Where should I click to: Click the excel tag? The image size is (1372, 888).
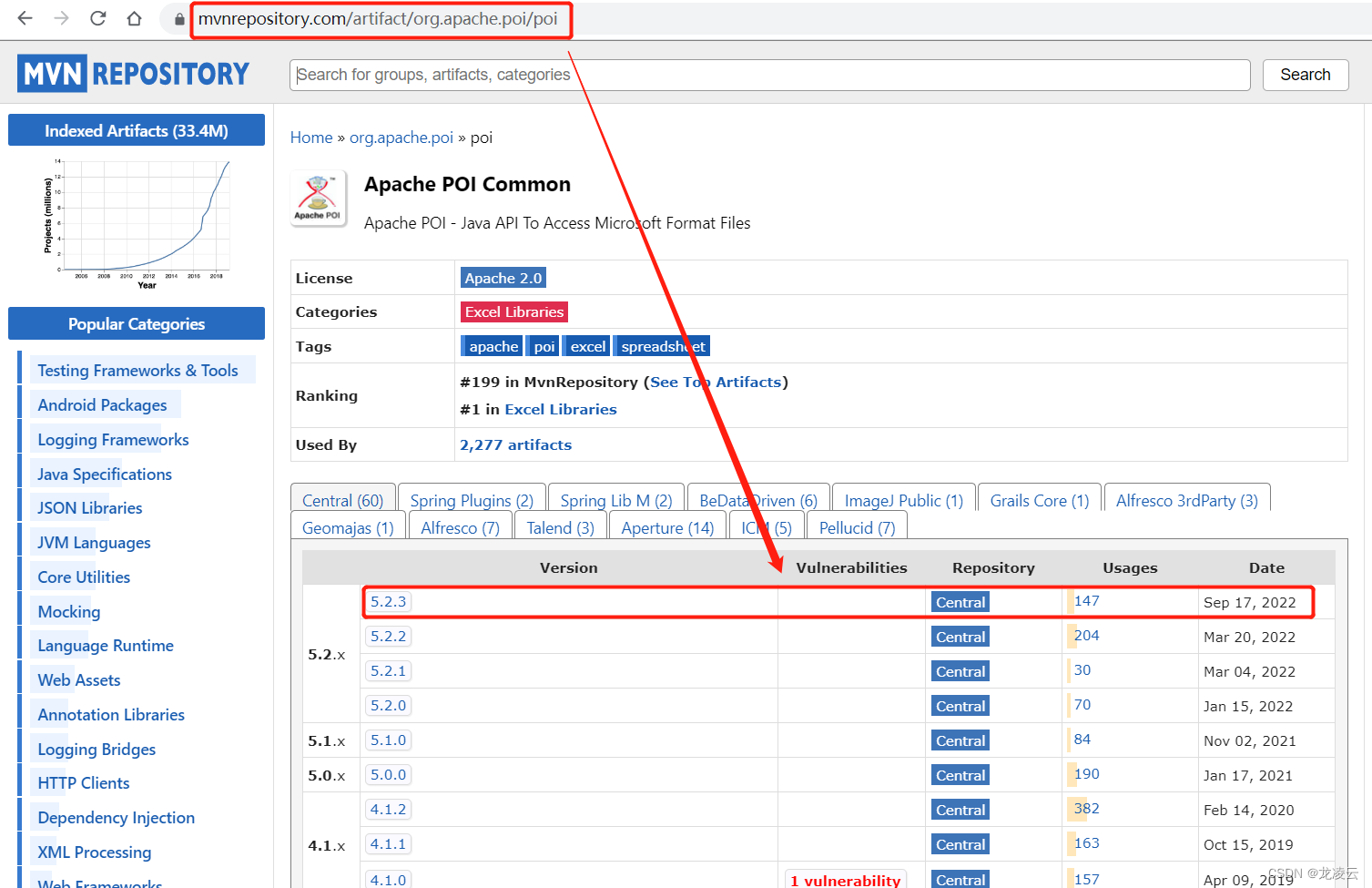tap(587, 346)
